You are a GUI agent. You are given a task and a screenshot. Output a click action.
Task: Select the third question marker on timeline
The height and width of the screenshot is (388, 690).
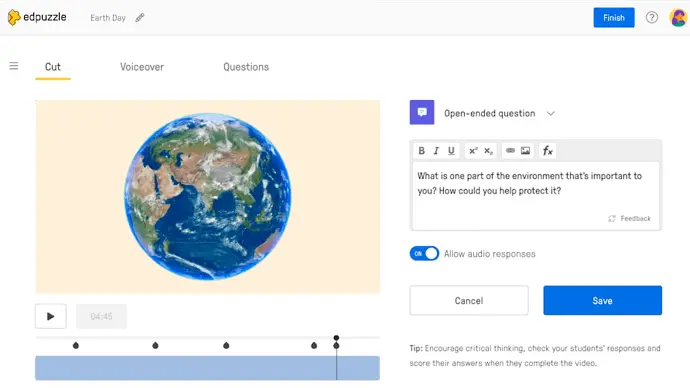point(226,345)
